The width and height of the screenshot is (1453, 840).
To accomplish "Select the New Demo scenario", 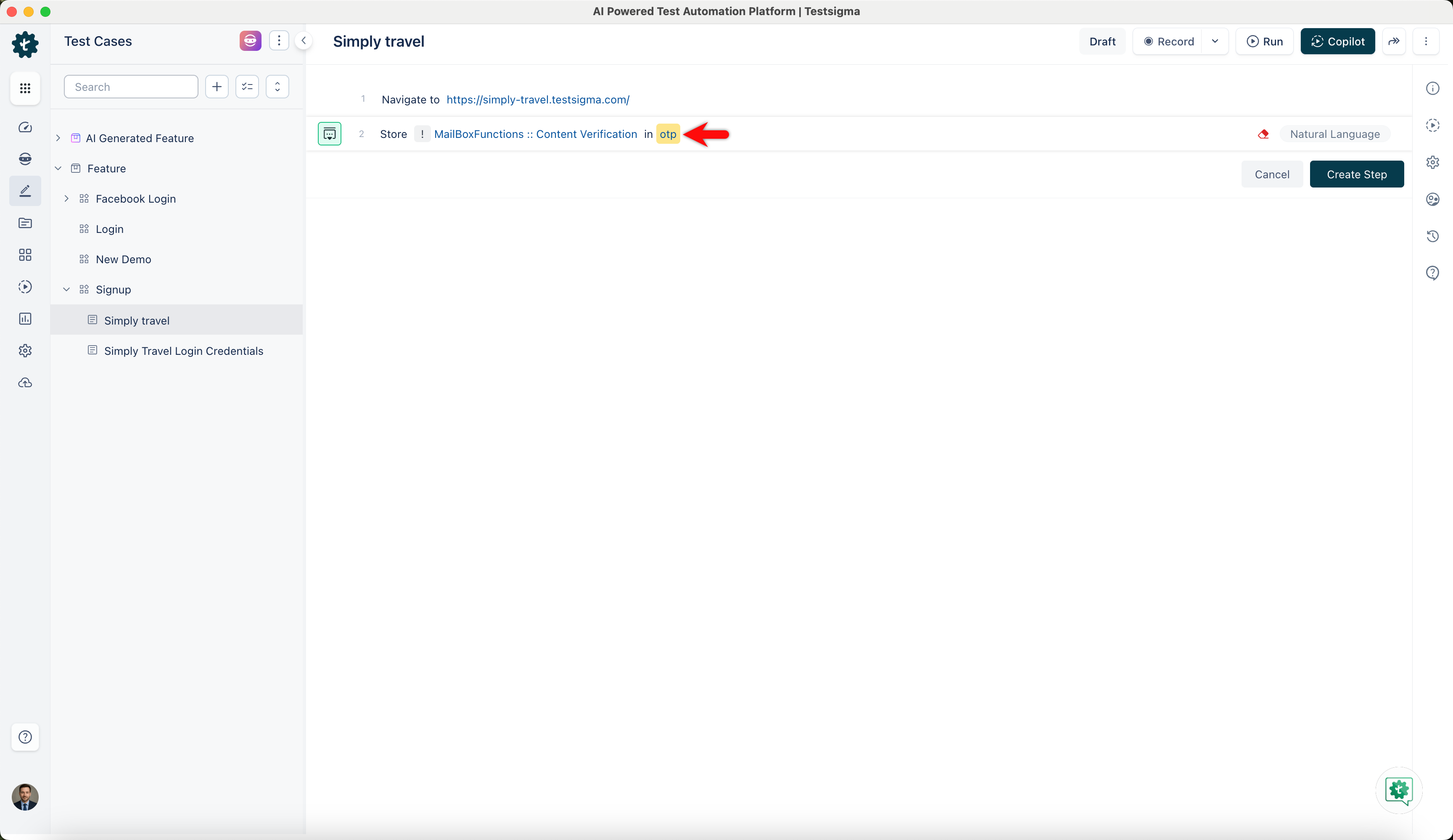I will (123, 259).
